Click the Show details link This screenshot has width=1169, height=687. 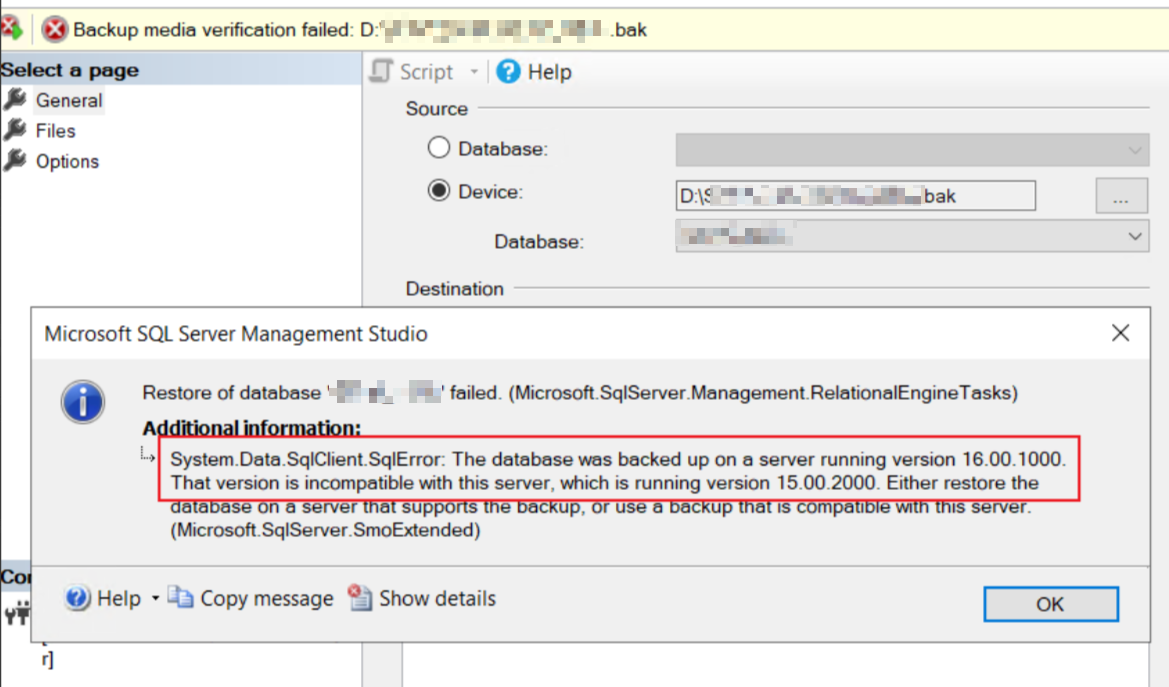coord(438,598)
